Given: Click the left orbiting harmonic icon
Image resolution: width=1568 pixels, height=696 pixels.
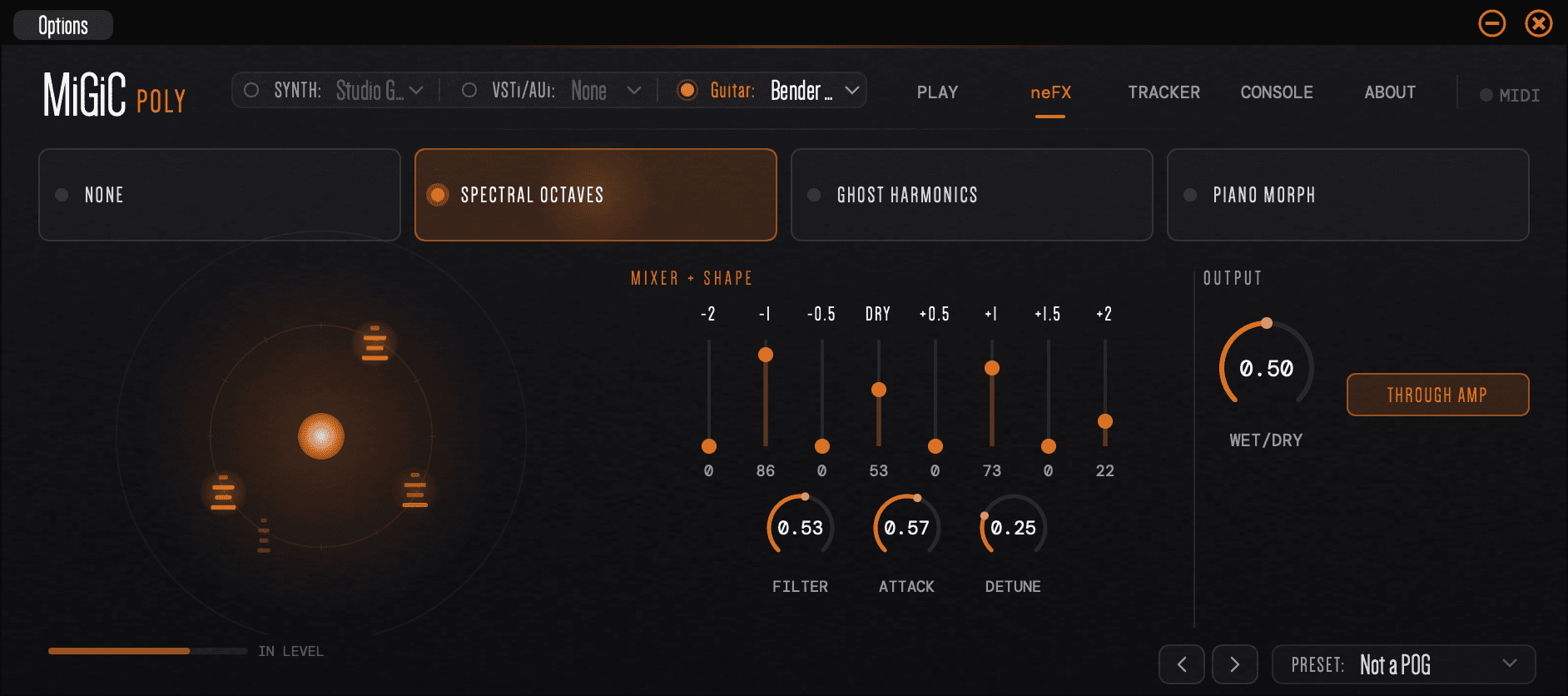Looking at the screenshot, I should click(223, 492).
